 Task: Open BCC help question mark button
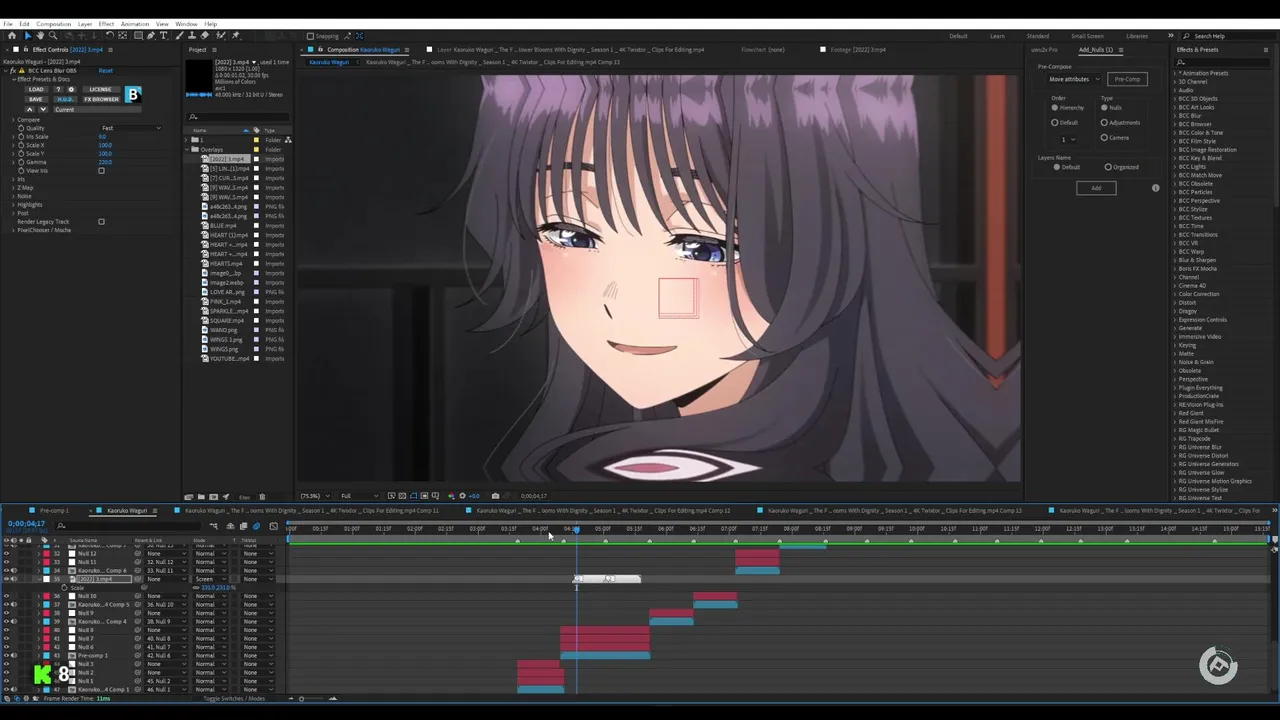point(58,89)
